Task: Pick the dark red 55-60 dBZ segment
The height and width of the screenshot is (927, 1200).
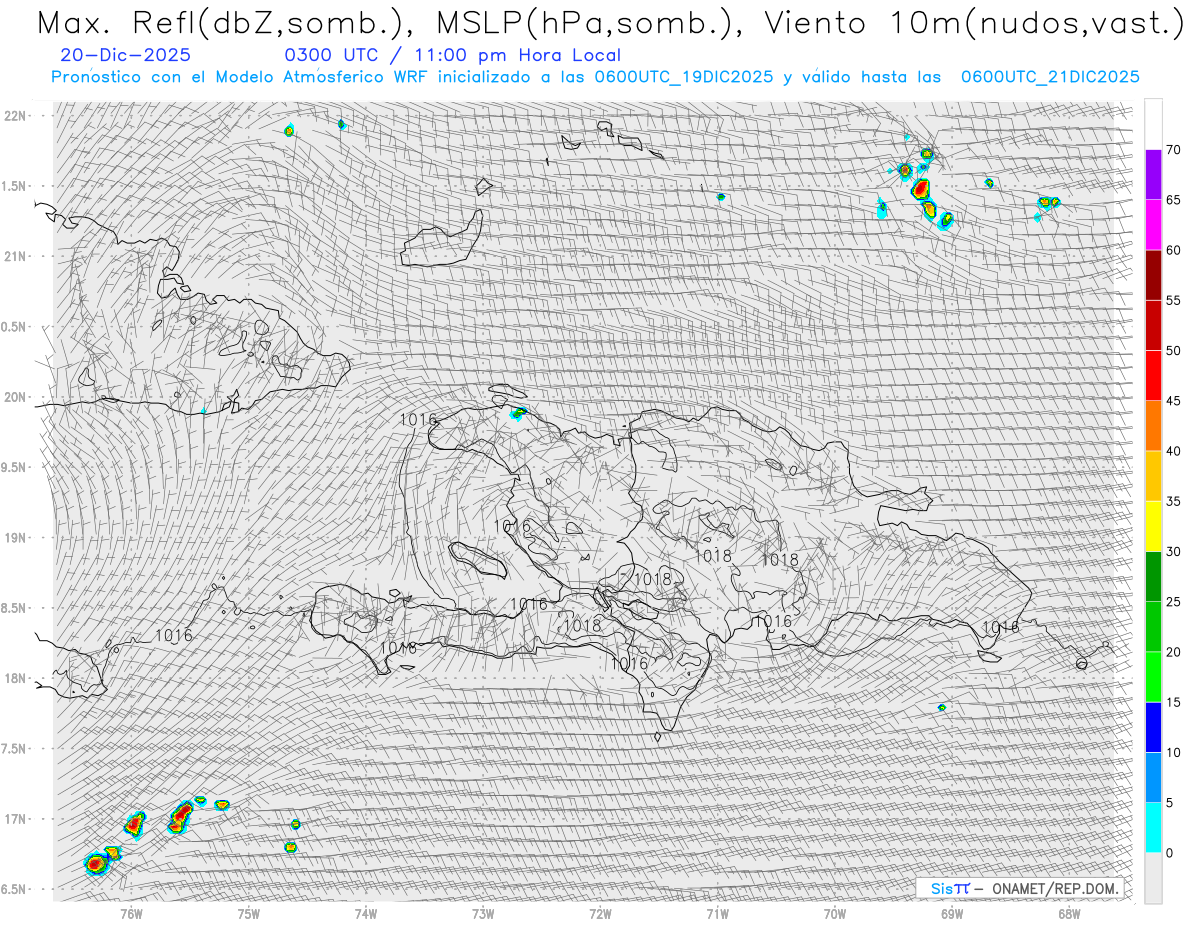Action: [x=1153, y=275]
